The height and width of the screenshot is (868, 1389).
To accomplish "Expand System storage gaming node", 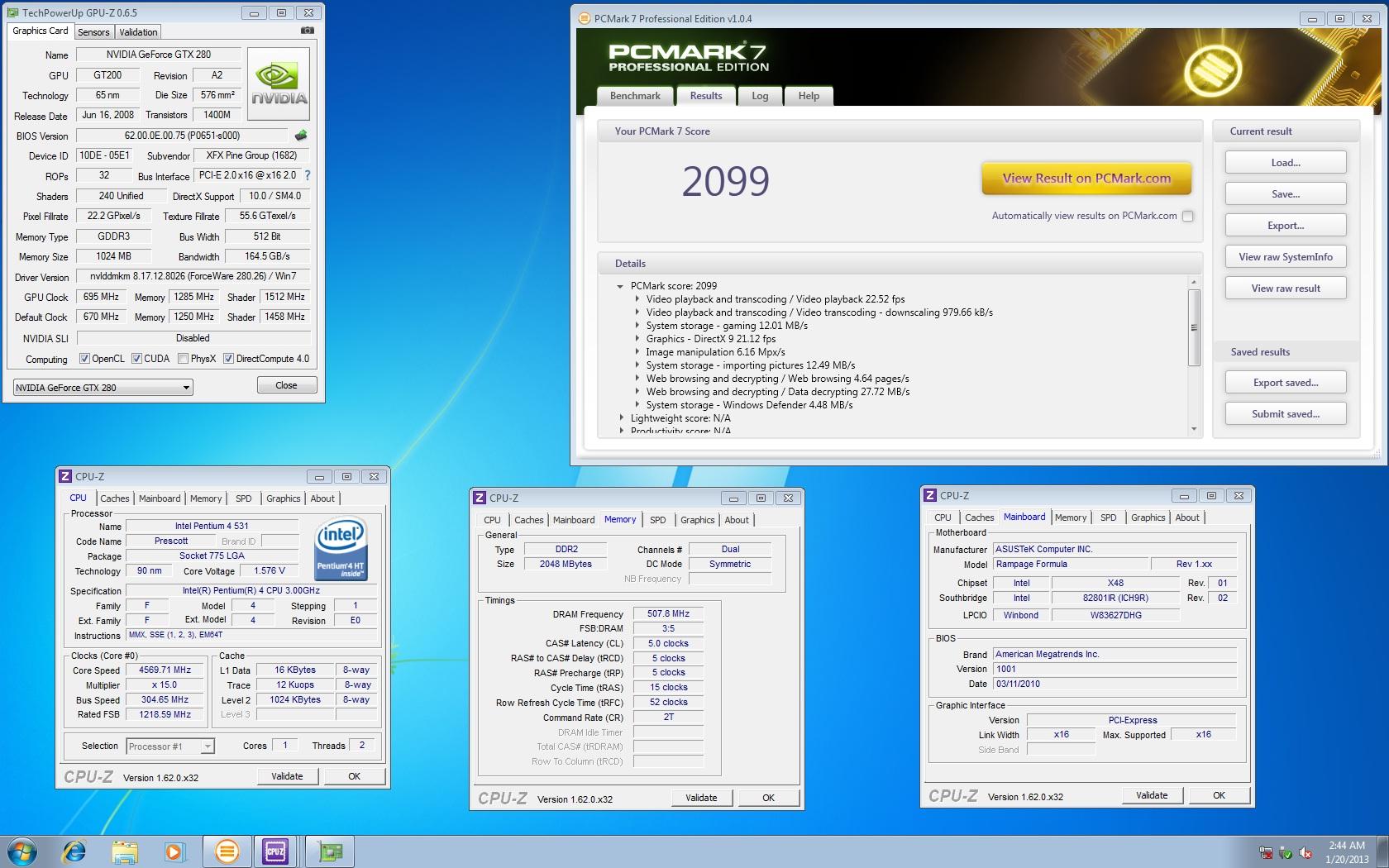I will (637, 326).
